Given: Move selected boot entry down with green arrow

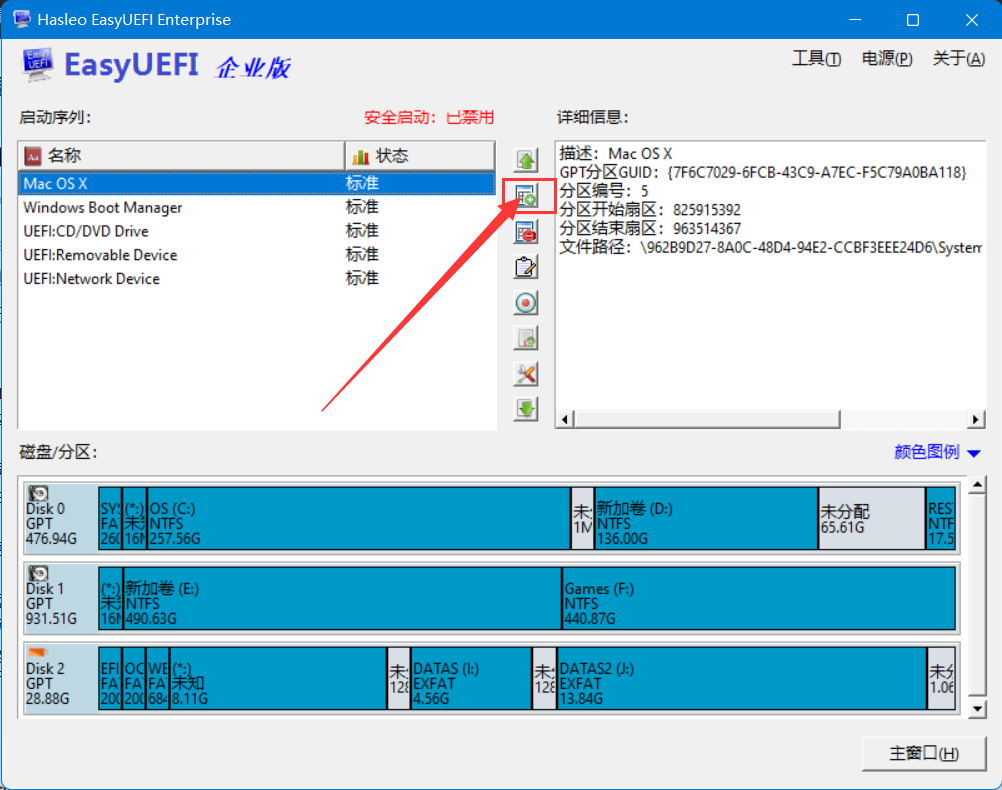Looking at the screenshot, I should (526, 408).
